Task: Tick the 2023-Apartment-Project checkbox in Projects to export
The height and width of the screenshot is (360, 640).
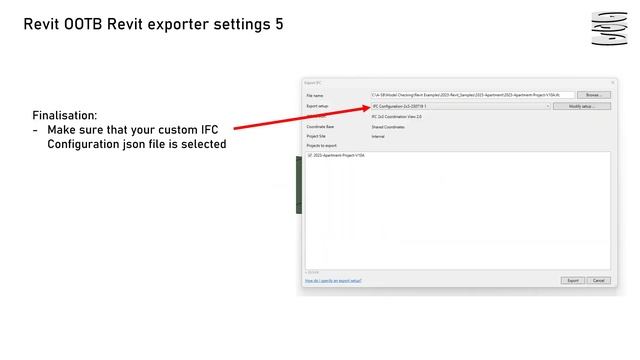Action: tap(309, 156)
